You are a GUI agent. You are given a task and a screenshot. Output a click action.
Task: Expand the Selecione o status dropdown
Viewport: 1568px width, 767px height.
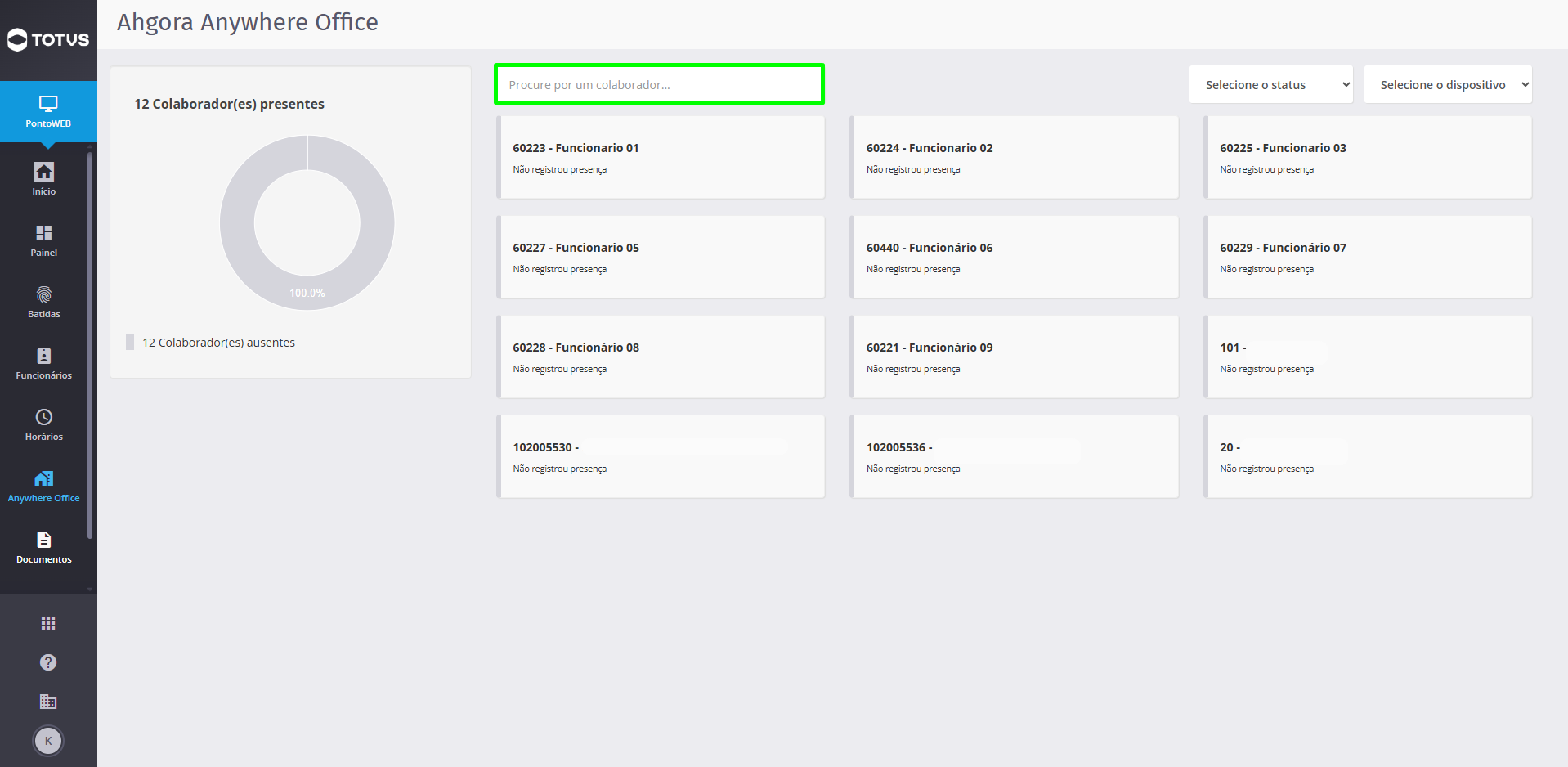[x=1271, y=84]
